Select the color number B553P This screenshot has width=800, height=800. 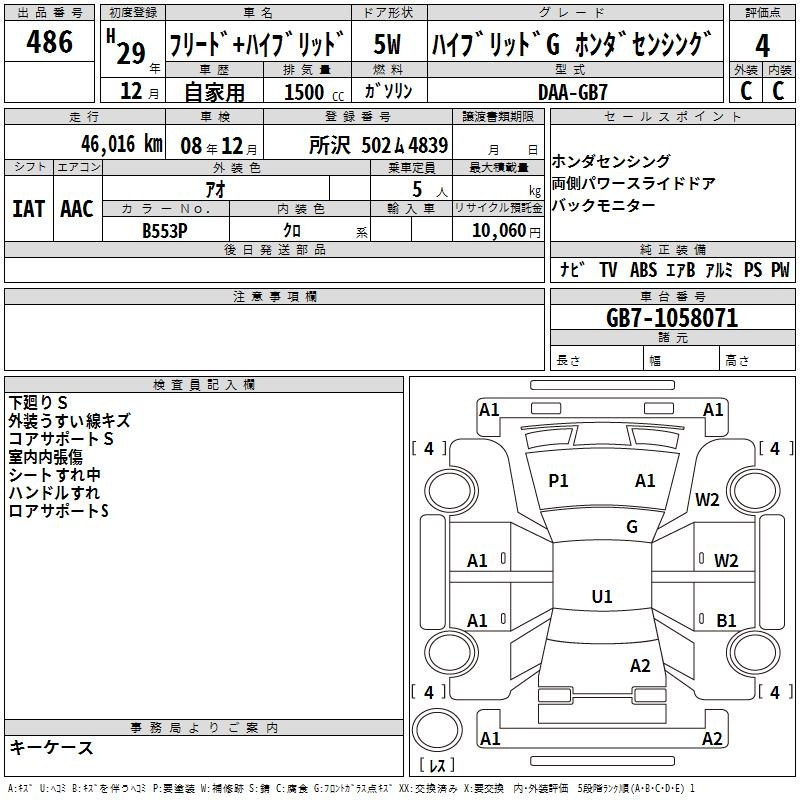[x=165, y=229]
